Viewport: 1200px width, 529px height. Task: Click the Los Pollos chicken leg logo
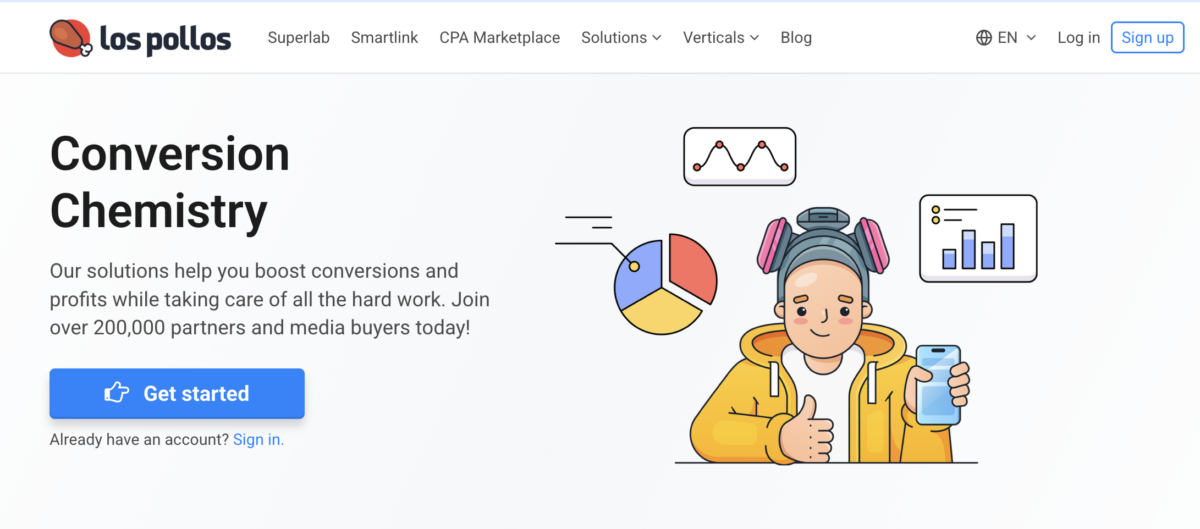pos(72,38)
